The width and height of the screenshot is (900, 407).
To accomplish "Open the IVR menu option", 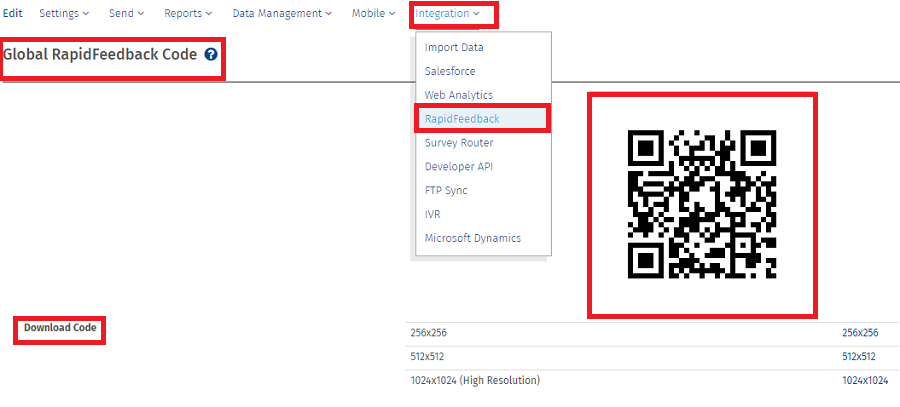I will coord(432,214).
